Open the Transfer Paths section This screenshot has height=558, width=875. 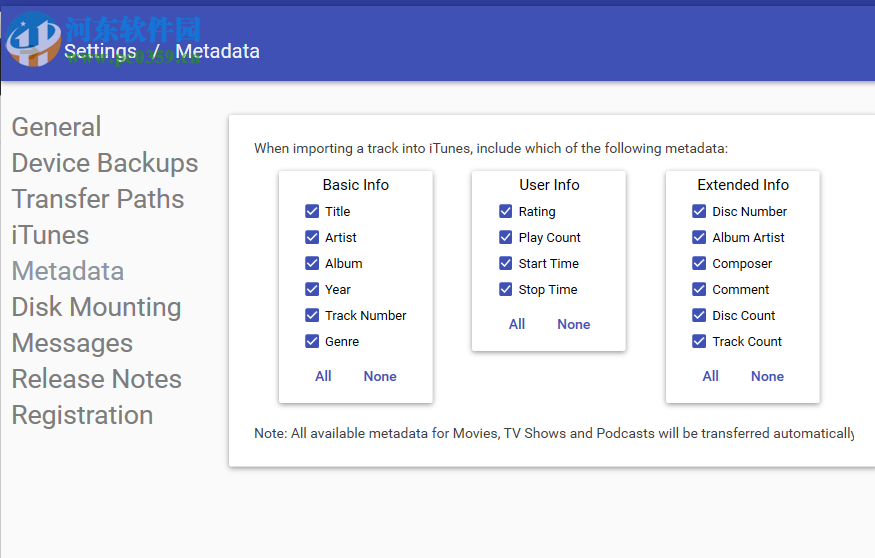click(98, 199)
